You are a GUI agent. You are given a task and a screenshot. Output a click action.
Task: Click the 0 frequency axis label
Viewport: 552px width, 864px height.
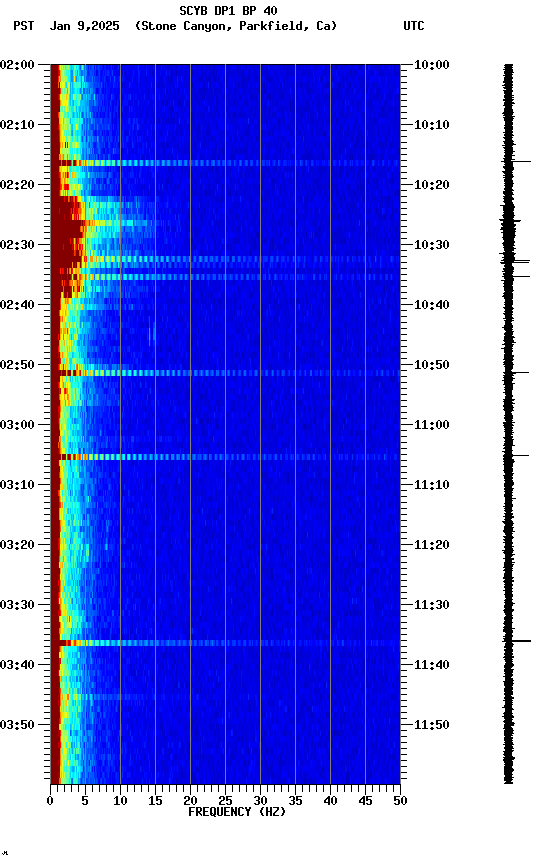(x=50, y=801)
